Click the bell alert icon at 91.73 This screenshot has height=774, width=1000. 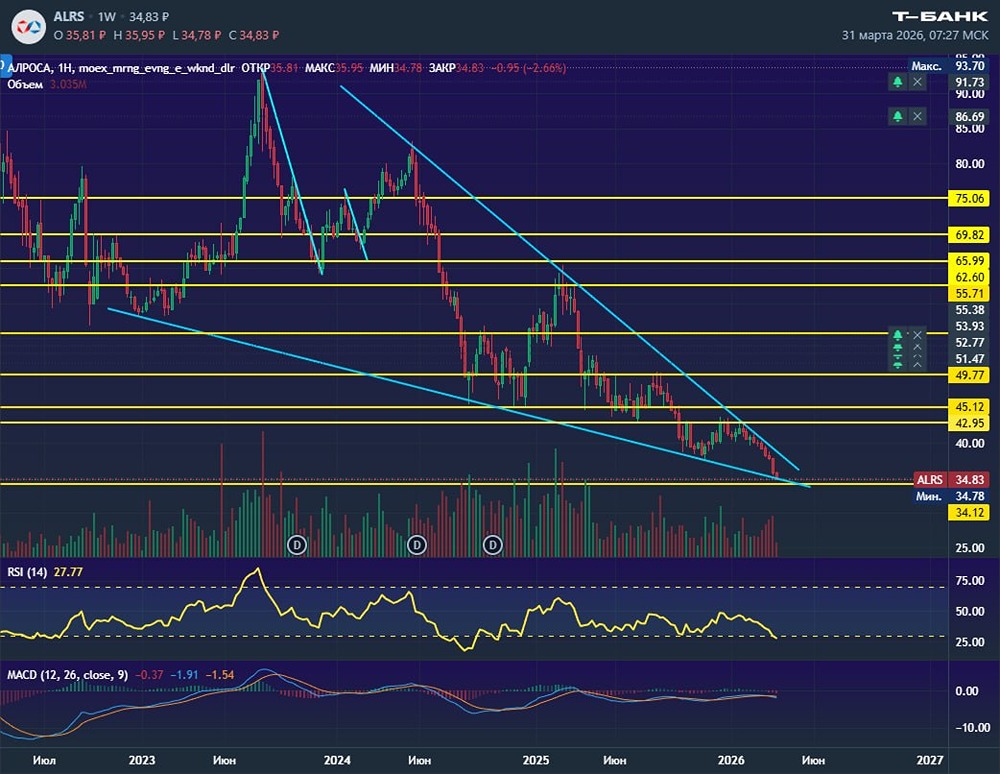[898, 81]
